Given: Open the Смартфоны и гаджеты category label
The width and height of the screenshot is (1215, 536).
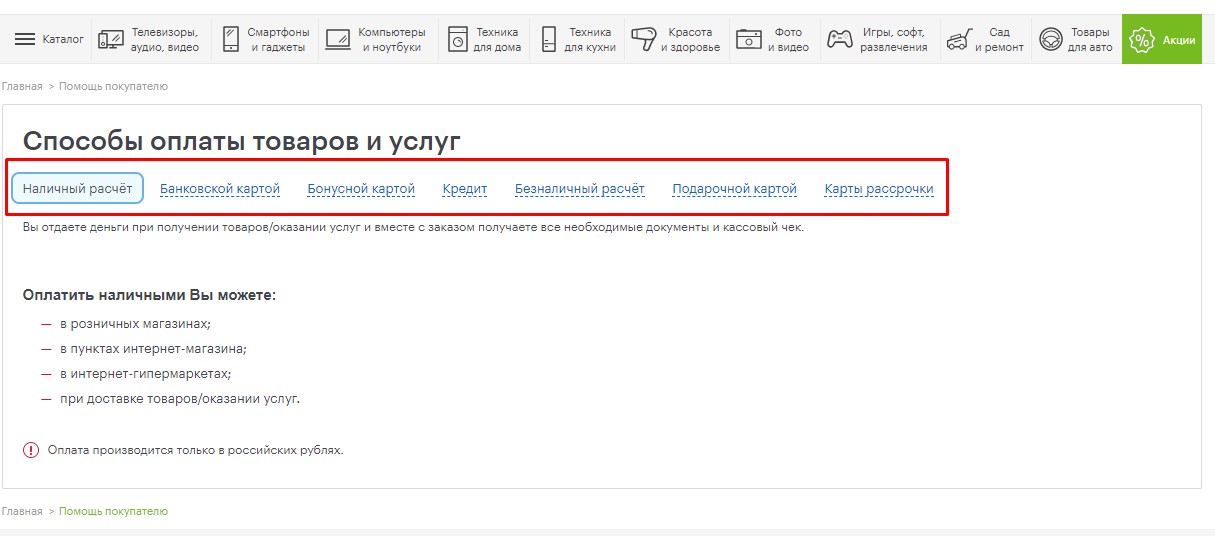Looking at the screenshot, I should click(x=278, y=40).
